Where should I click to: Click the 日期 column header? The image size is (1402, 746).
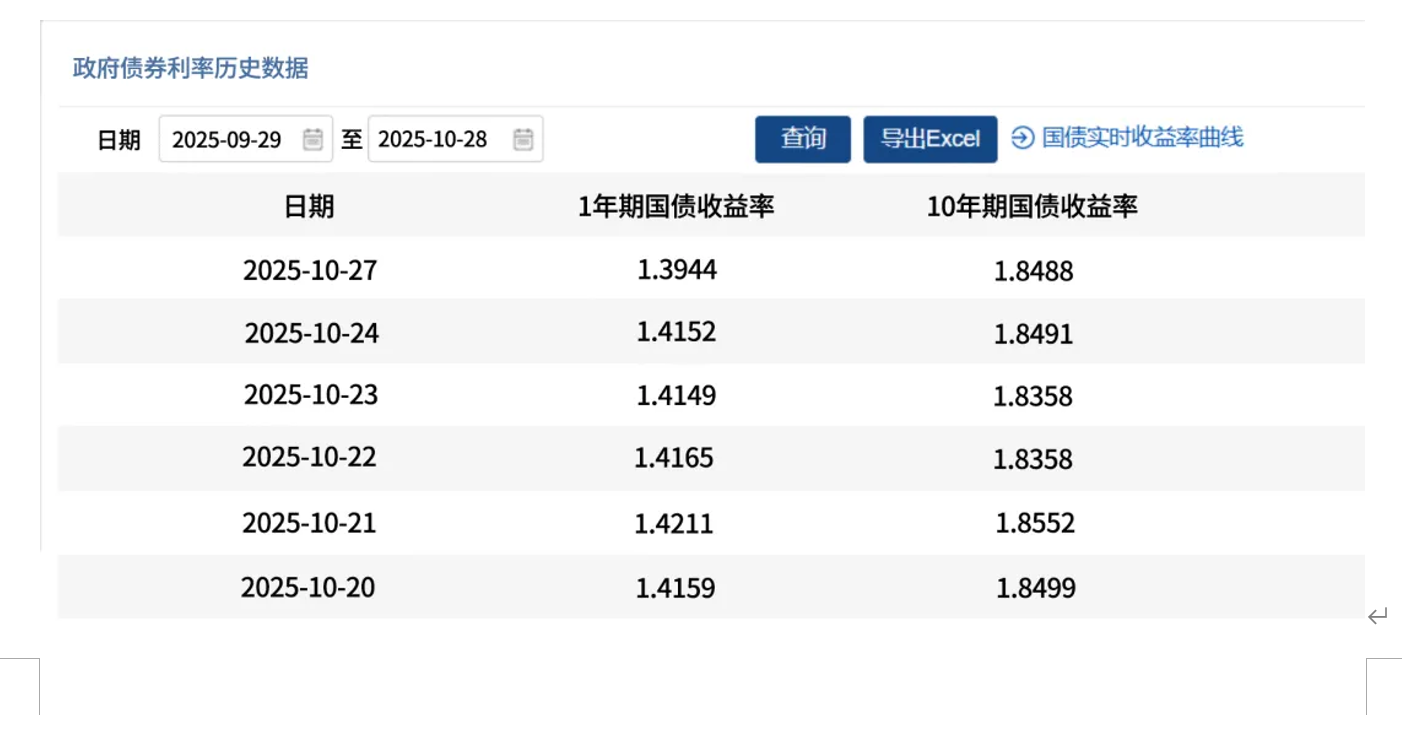(x=309, y=206)
